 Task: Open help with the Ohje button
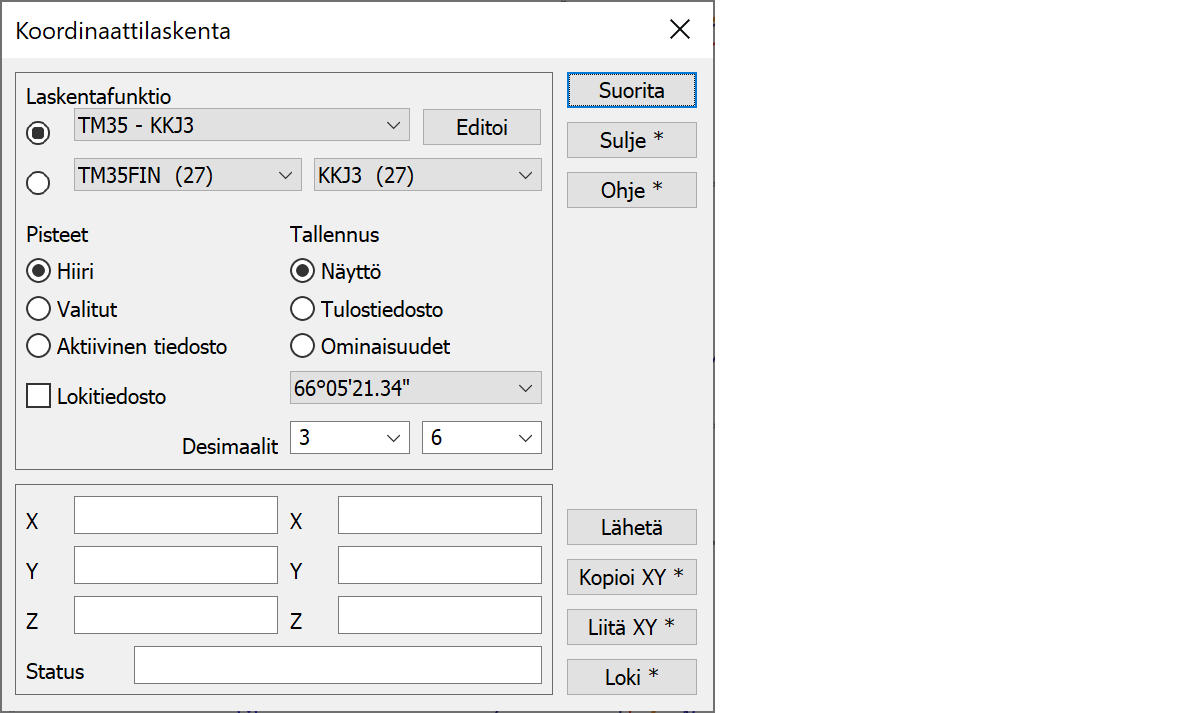(x=631, y=190)
